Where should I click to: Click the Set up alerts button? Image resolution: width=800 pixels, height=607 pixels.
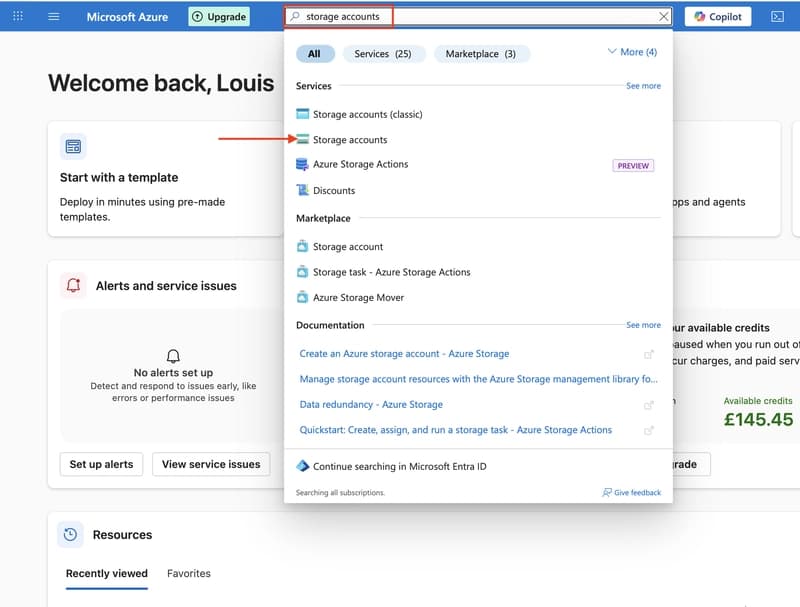pos(101,464)
